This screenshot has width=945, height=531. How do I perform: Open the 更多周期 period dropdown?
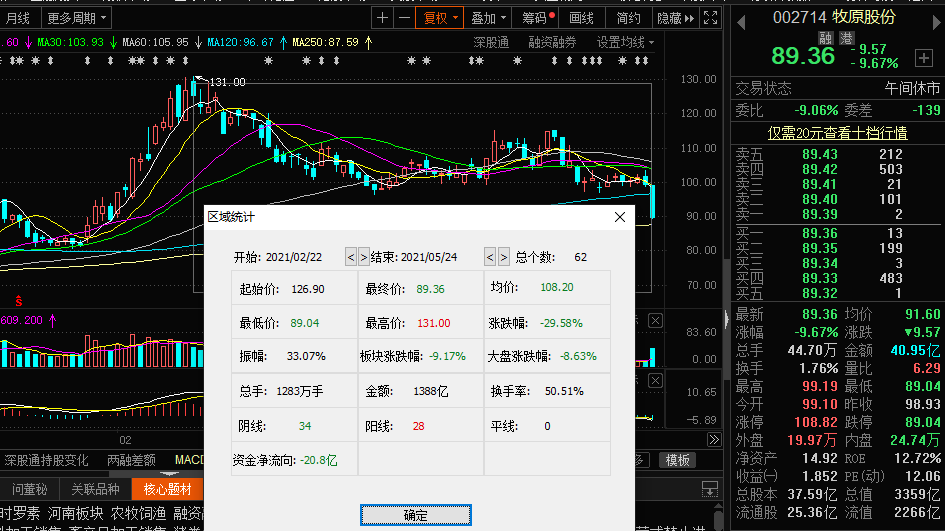pyautogui.click(x=77, y=18)
